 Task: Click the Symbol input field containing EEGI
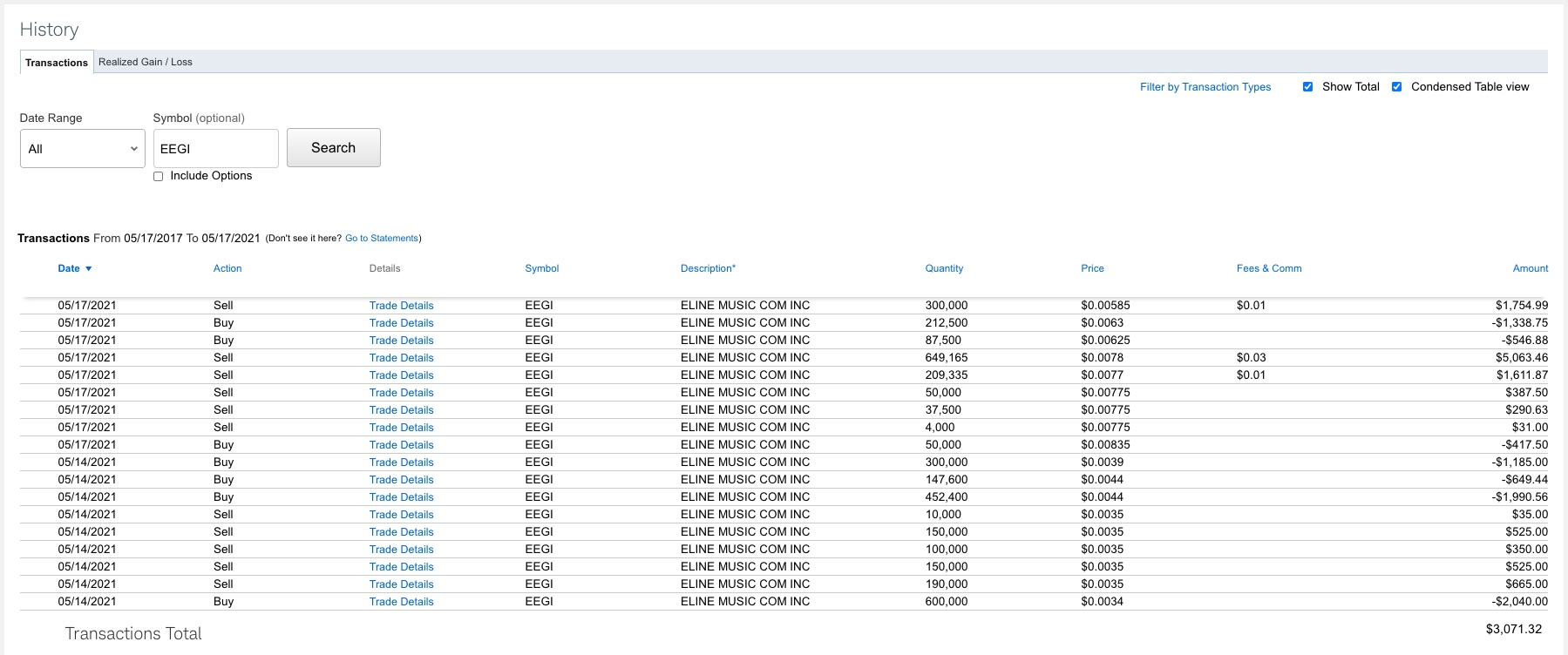point(215,149)
